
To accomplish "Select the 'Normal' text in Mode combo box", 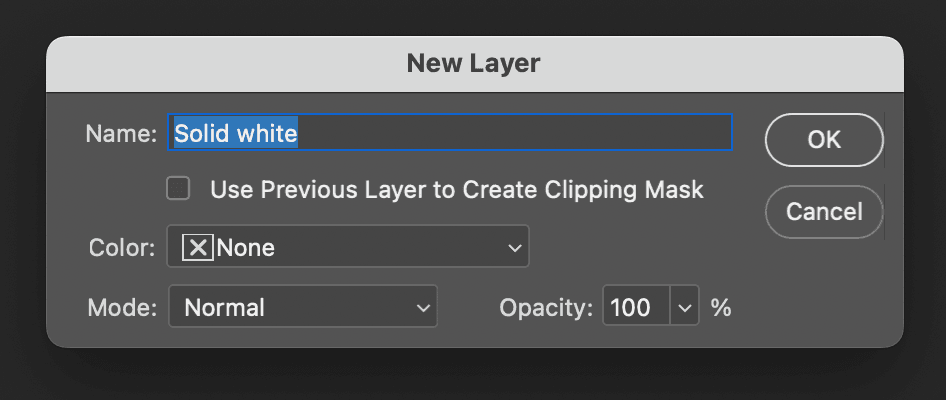I will [x=224, y=308].
